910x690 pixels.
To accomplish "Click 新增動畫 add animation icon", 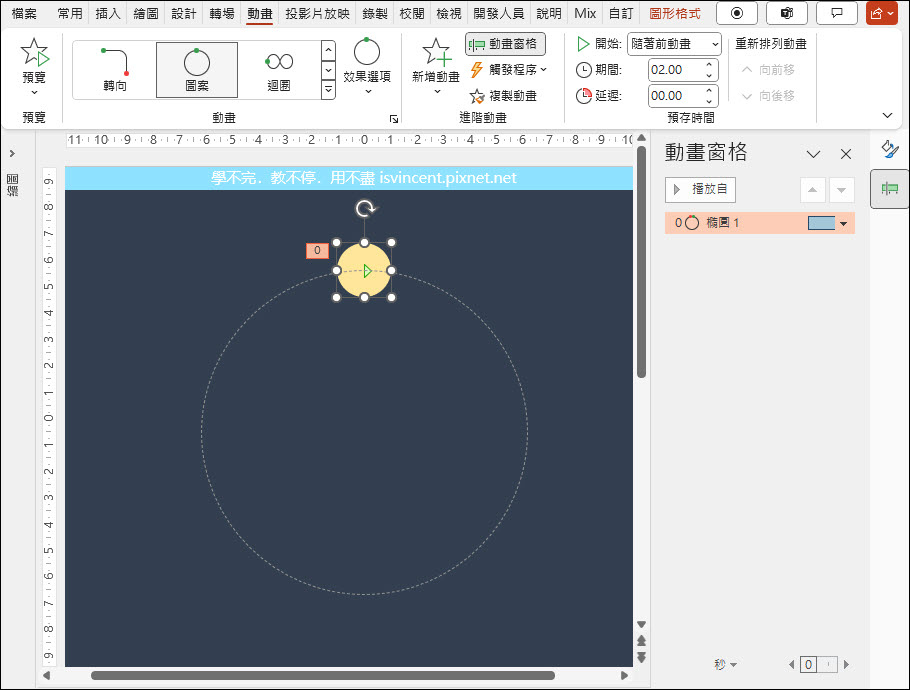I will 436,53.
